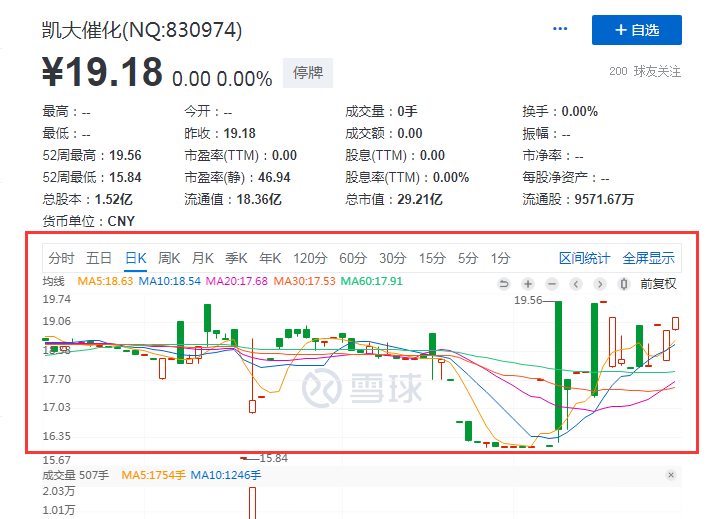The height and width of the screenshot is (519, 708).
Task: Select the 季K chart tab
Action: (236, 258)
